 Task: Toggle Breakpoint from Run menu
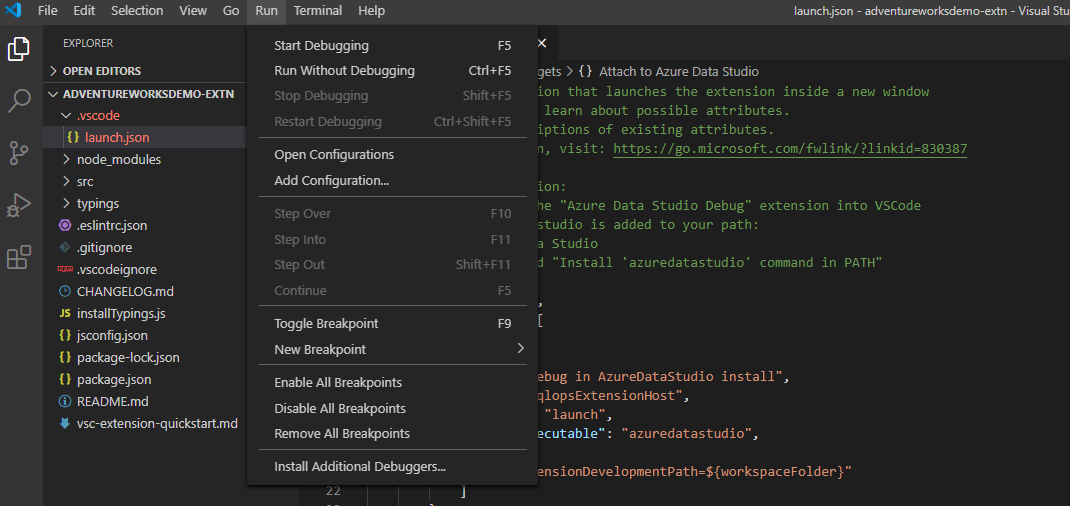[x=326, y=323]
